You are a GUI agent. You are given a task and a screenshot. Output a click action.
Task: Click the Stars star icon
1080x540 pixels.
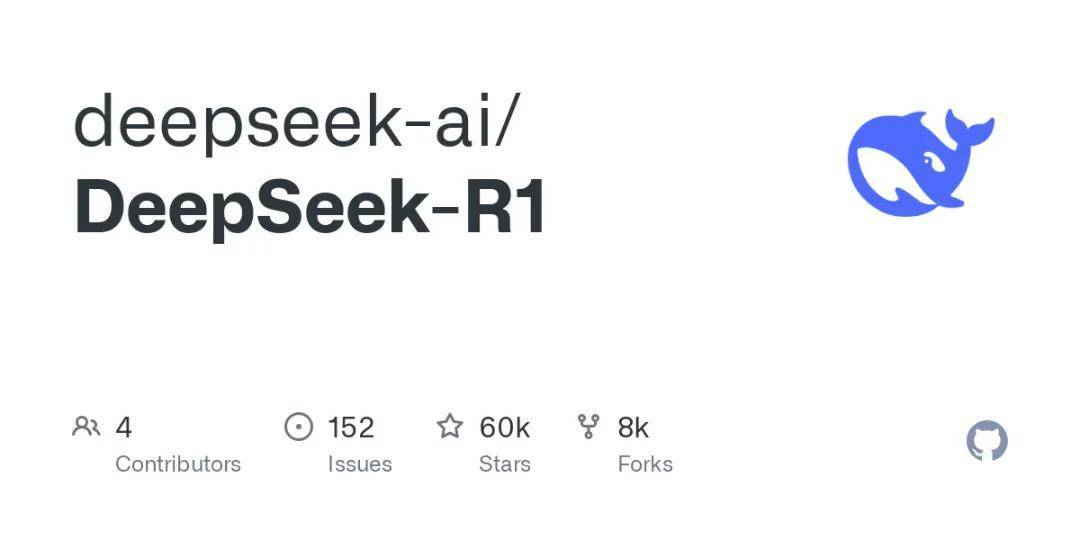pyautogui.click(x=450, y=426)
